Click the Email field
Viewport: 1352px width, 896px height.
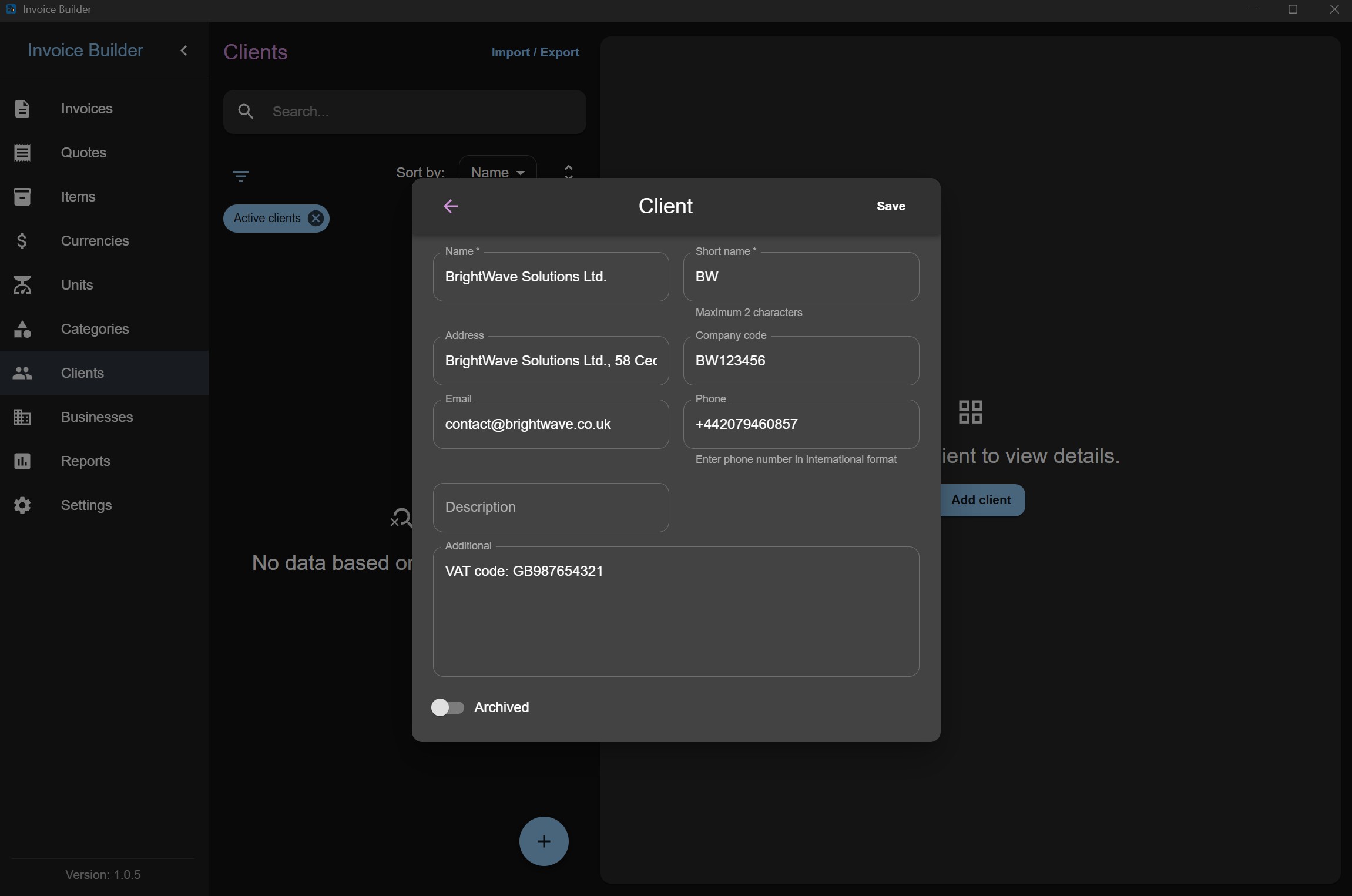point(551,424)
